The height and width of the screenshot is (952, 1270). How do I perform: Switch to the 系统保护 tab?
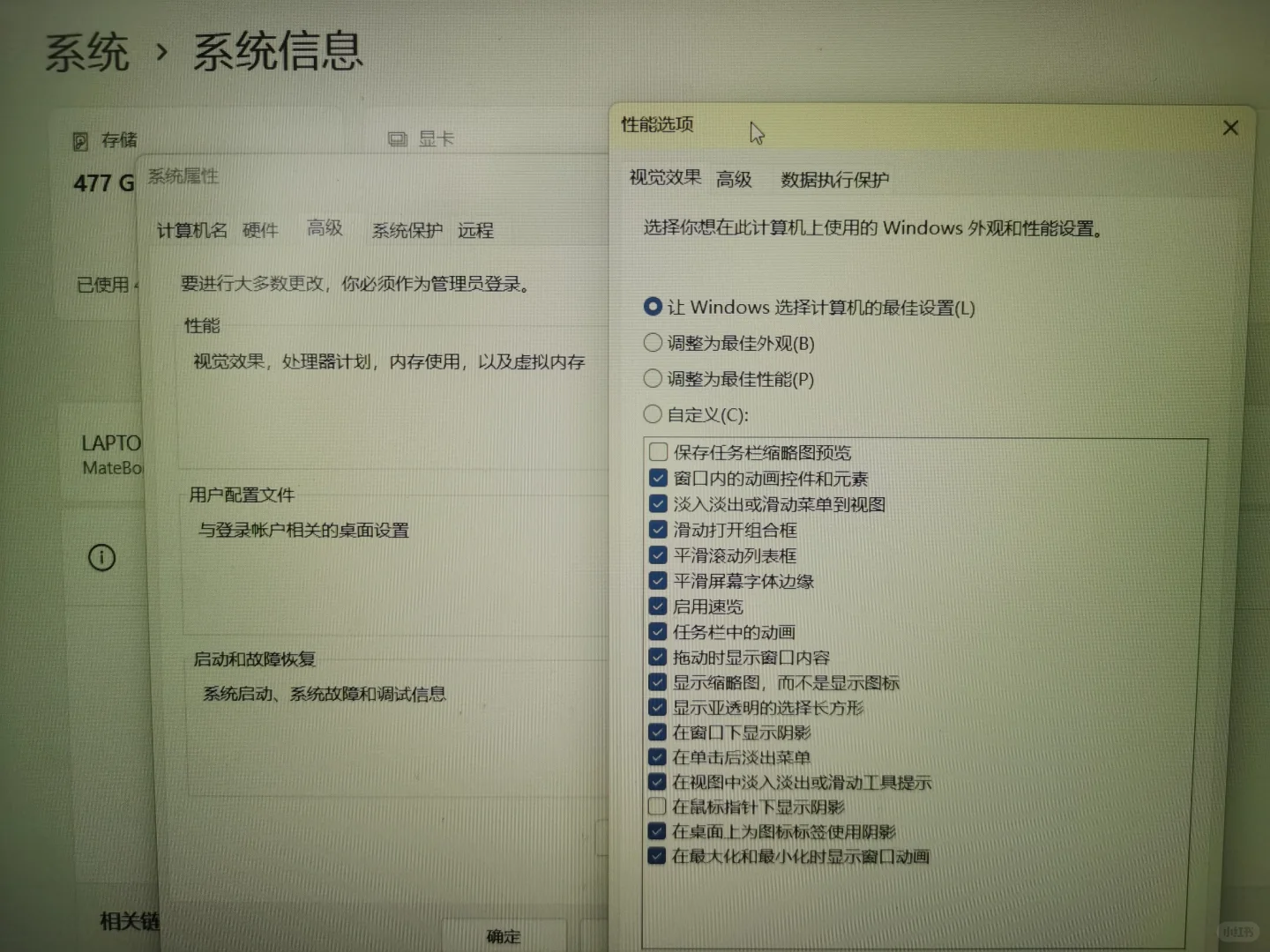(x=406, y=230)
